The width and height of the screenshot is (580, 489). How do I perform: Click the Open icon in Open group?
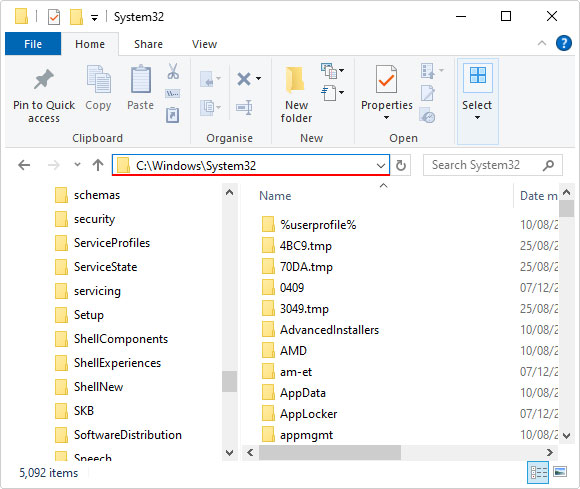coord(428,70)
